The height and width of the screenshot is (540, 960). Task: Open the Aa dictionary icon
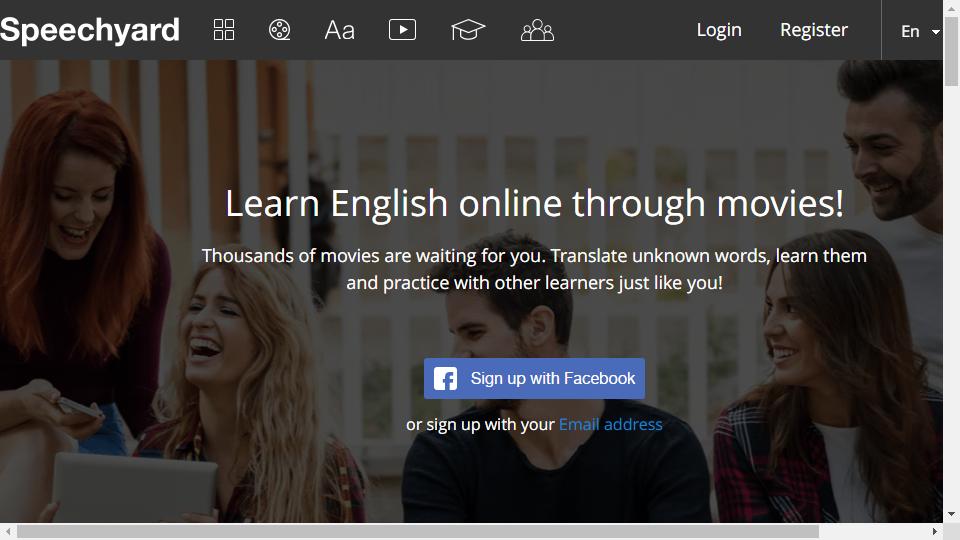tap(340, 29)
